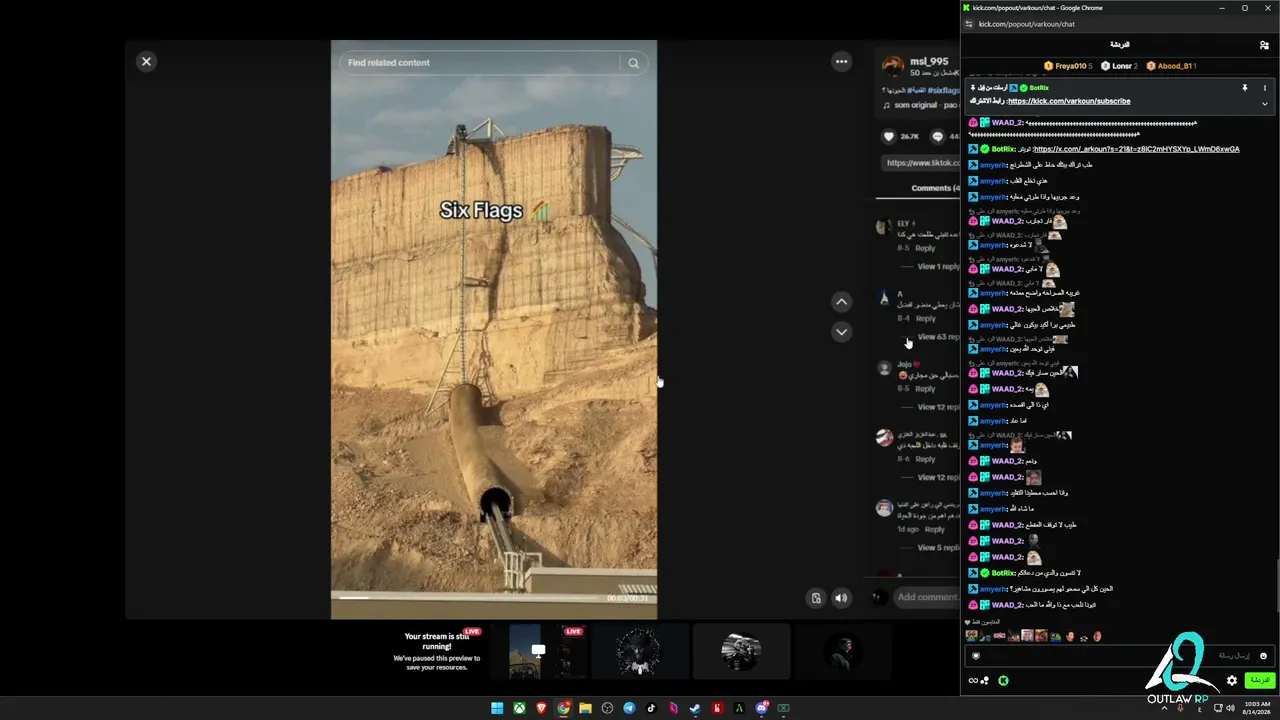Open TikTok from the taskbar
1280x720 pixels.
click(651, 708)
